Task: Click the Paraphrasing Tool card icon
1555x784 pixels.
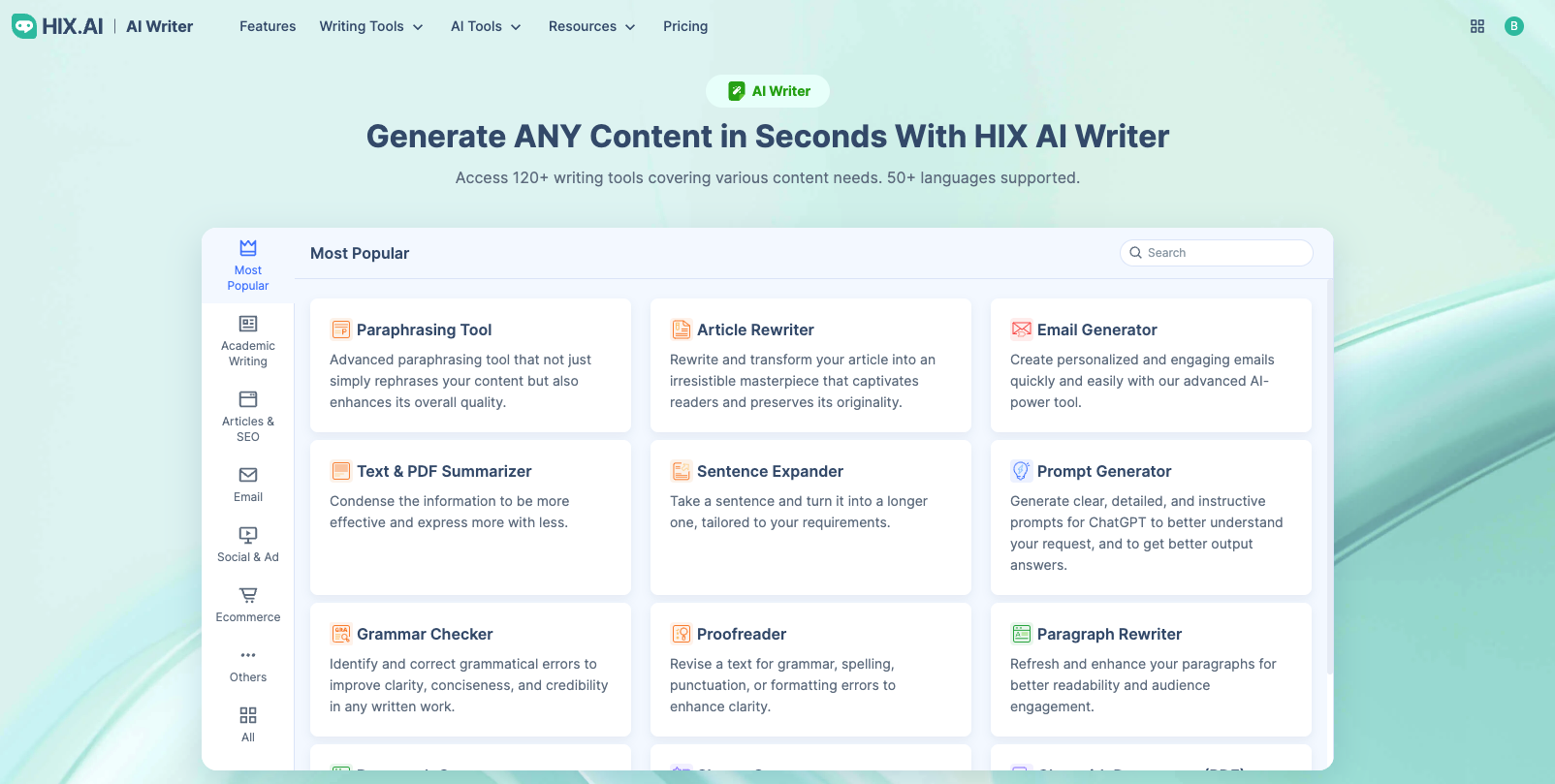Action: coord(340,329)
